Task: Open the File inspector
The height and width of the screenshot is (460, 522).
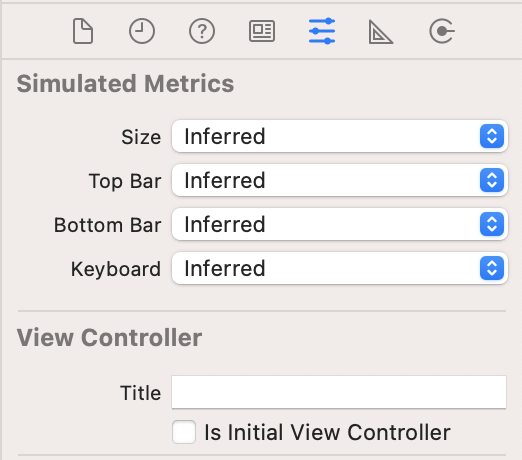Action: click(x=83, y=31)
